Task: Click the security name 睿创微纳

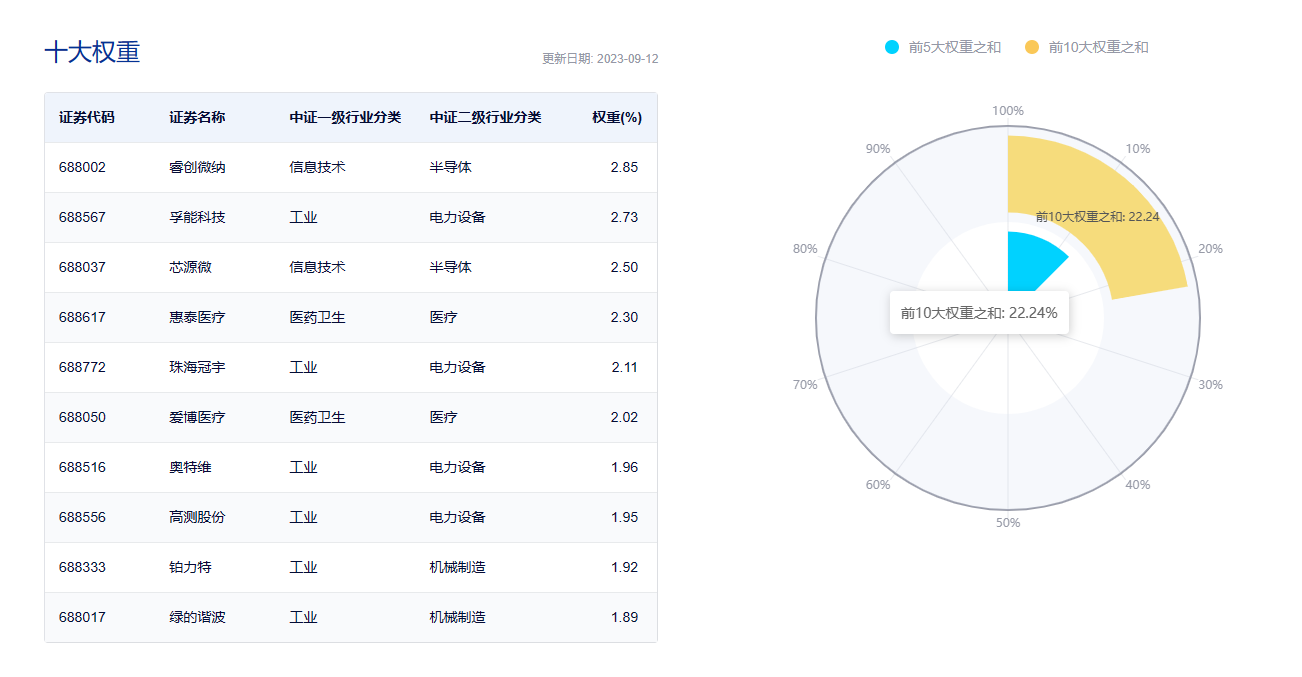Action: (x=197, y=167)
